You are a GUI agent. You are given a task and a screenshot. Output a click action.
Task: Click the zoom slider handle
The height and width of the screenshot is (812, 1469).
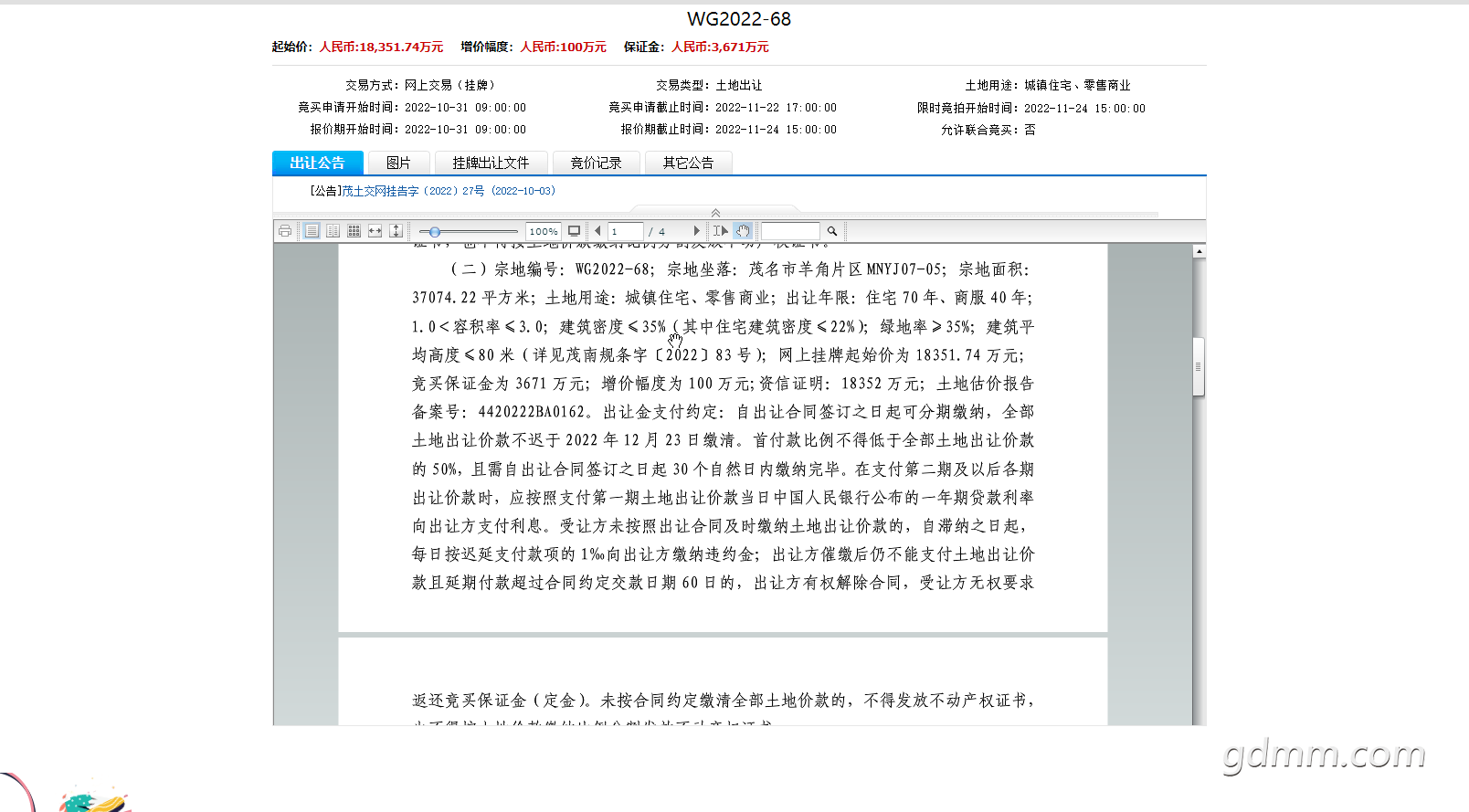click(x=435, y=232)
